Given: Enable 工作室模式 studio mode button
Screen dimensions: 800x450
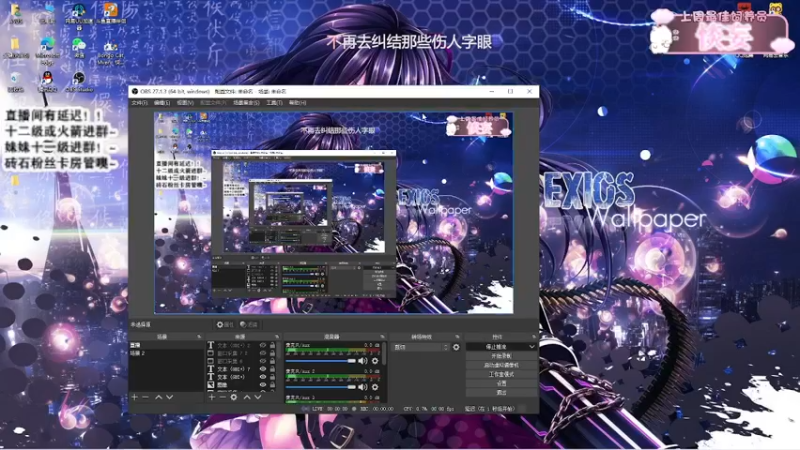Looking at the screenshot, I should pyautogui.click(x=502, y=374).
